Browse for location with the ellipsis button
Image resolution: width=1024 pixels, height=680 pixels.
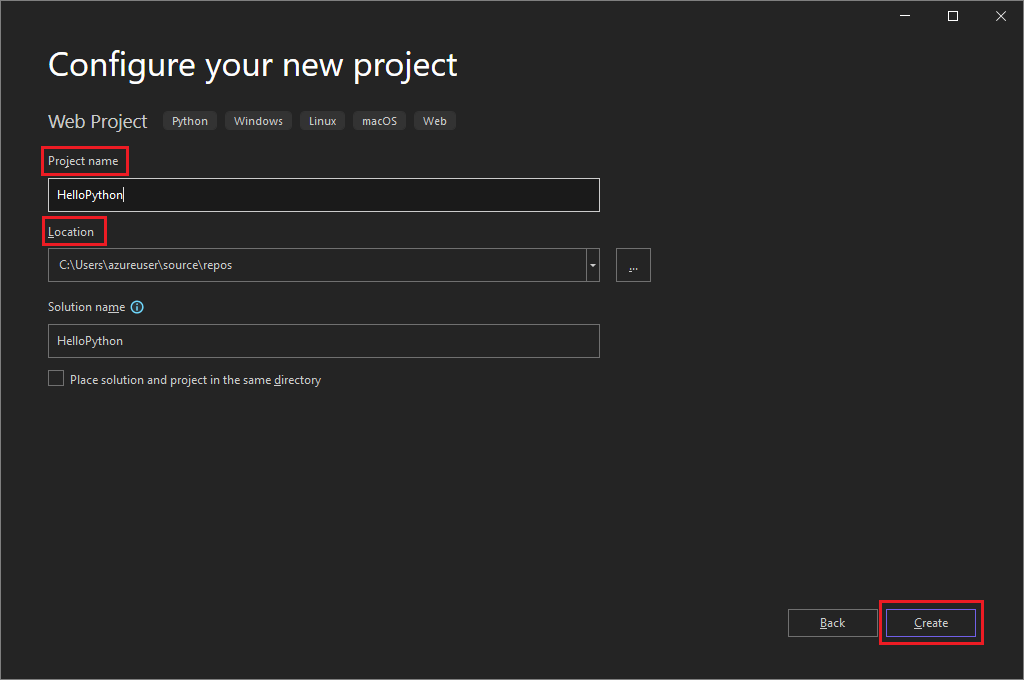[633, 265]
